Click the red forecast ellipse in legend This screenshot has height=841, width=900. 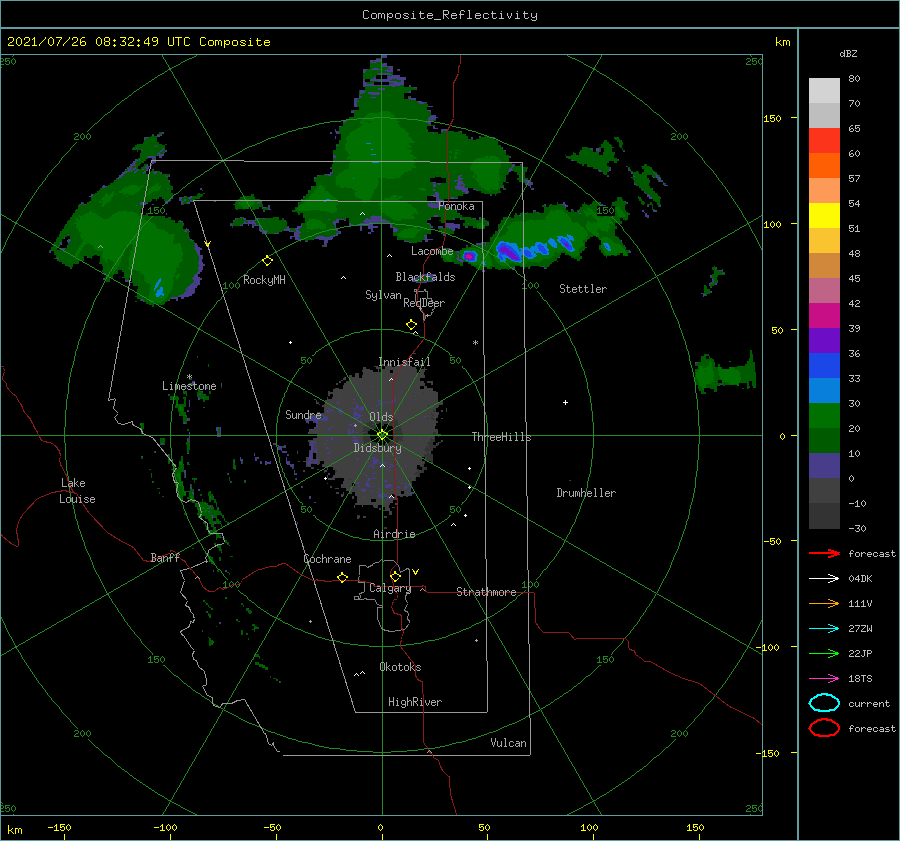824,728
